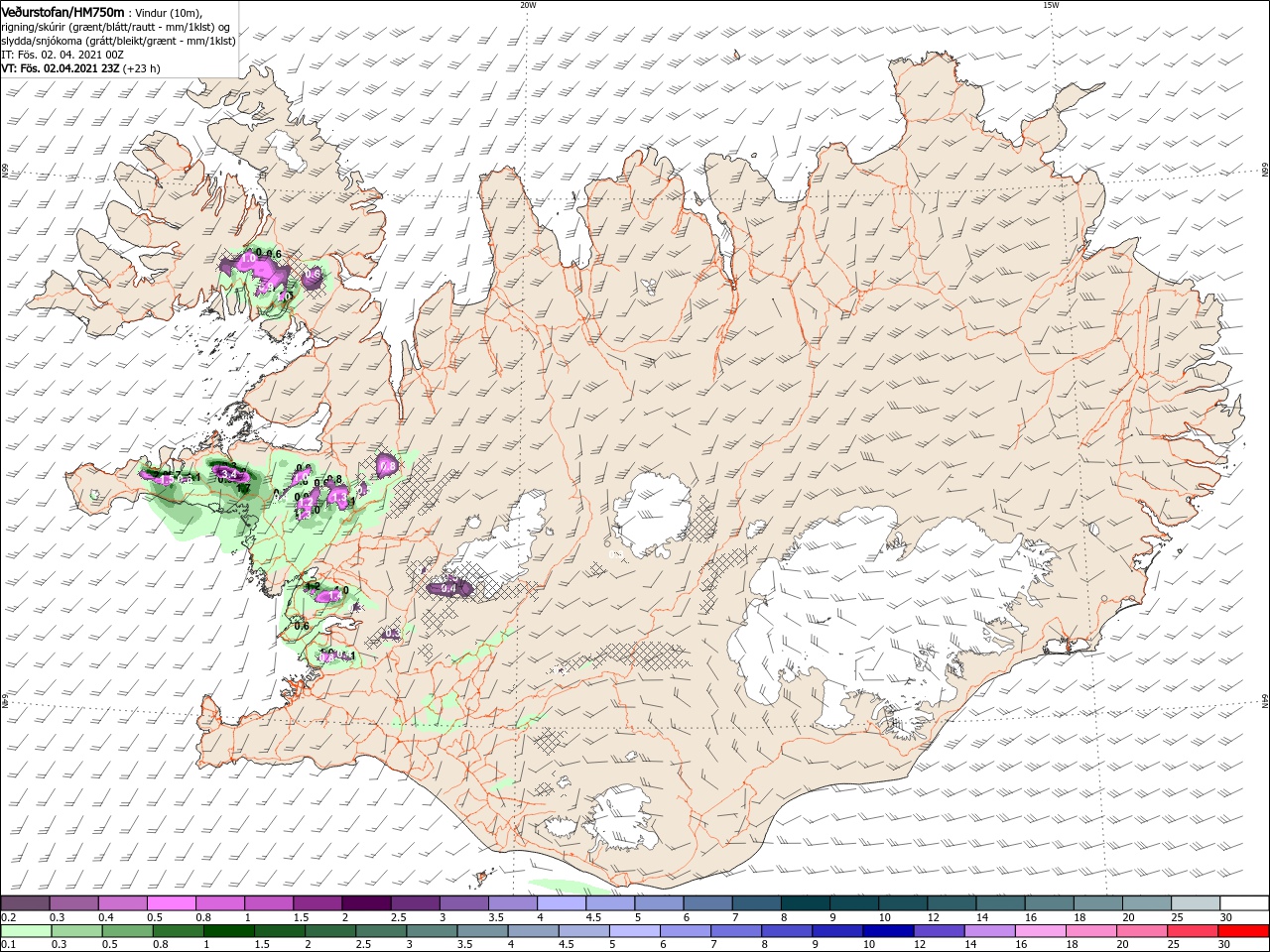Viewport: 1270px width, 952px height.
Task: Click the 'slydda/snjókoma' legend description line
Action: click(x=118, y=41)
